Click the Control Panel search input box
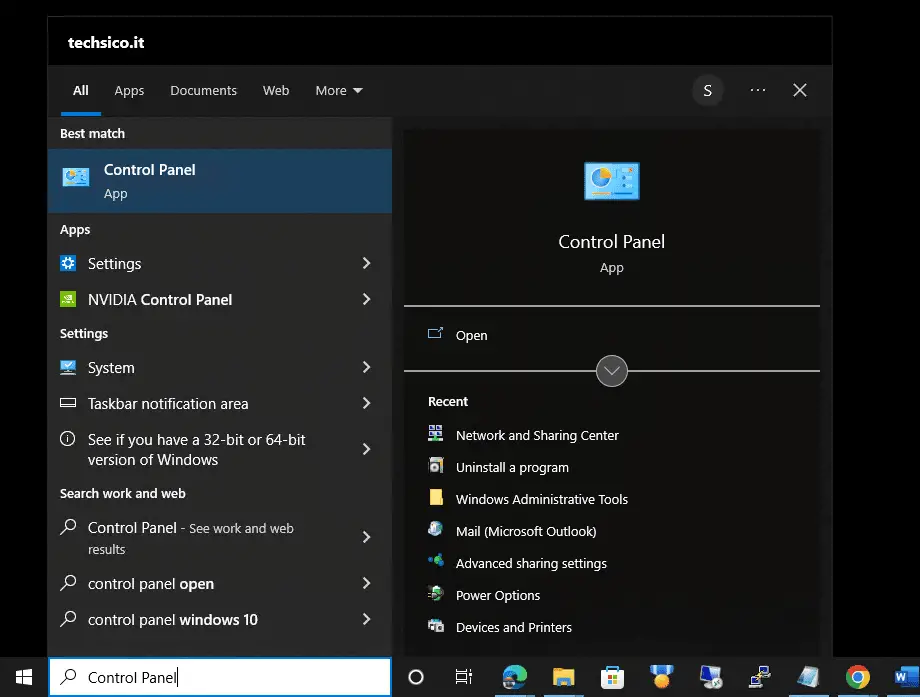920x697 pixels. click(220, 677)
